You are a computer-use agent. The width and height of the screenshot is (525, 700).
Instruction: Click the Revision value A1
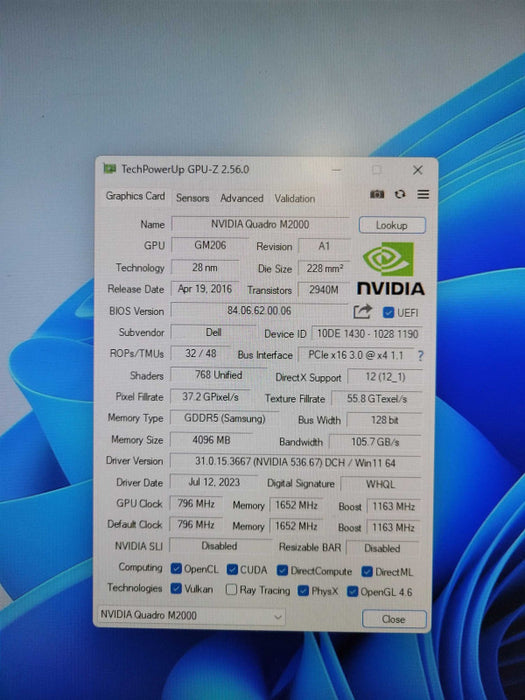coord(324,246)
